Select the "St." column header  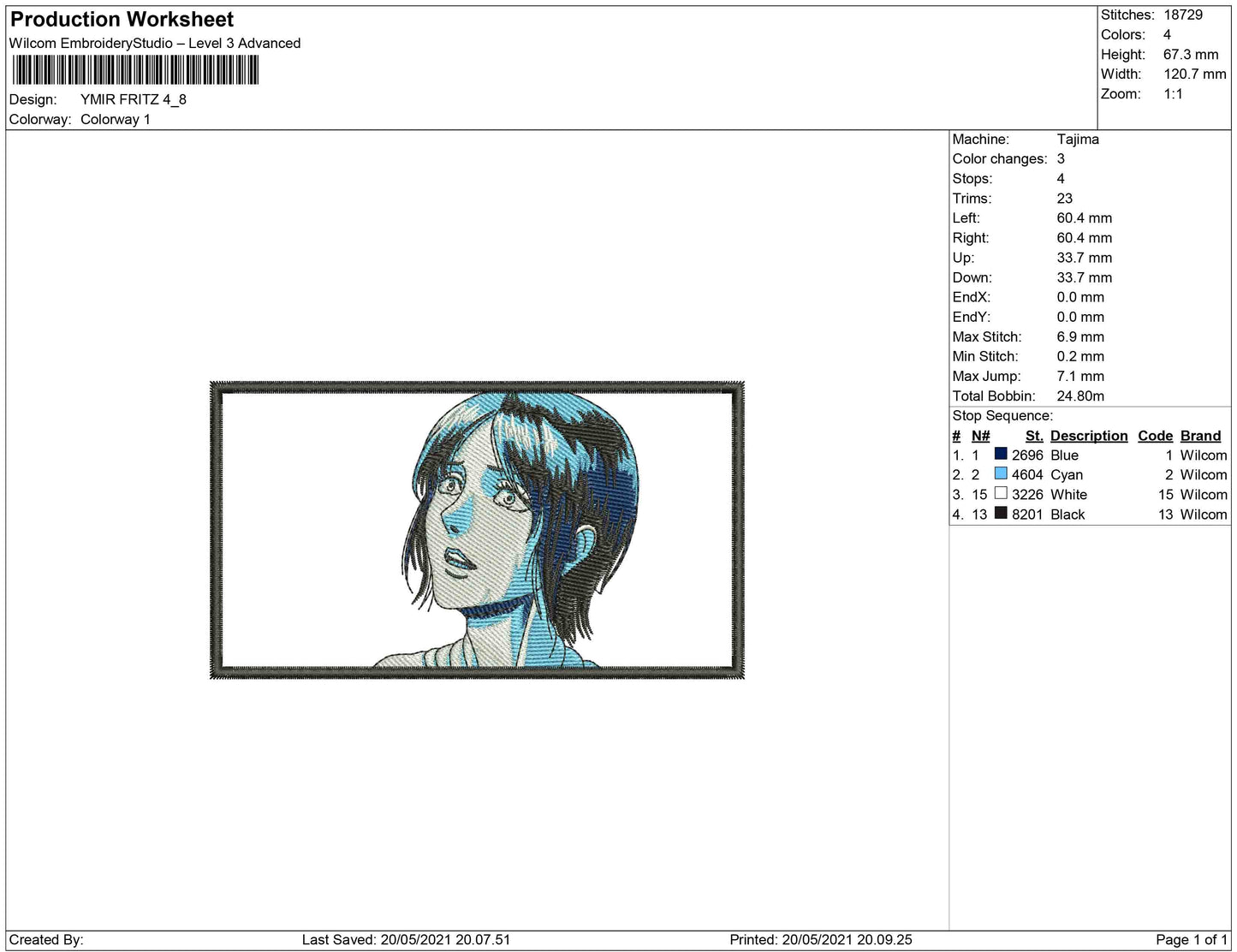click(x=1034, y=435)
